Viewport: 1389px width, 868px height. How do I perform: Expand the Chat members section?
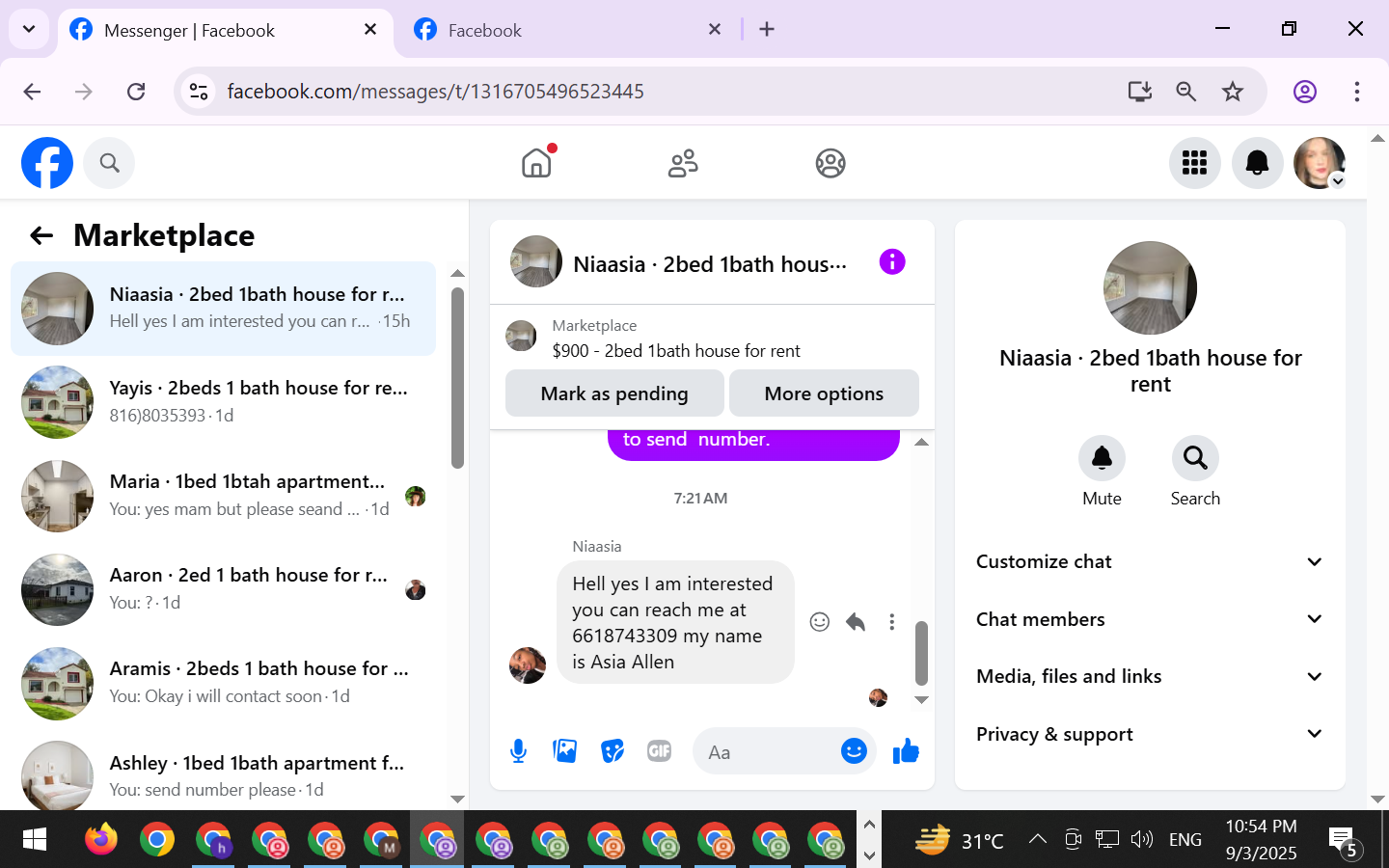click(x=1150, y=619)
